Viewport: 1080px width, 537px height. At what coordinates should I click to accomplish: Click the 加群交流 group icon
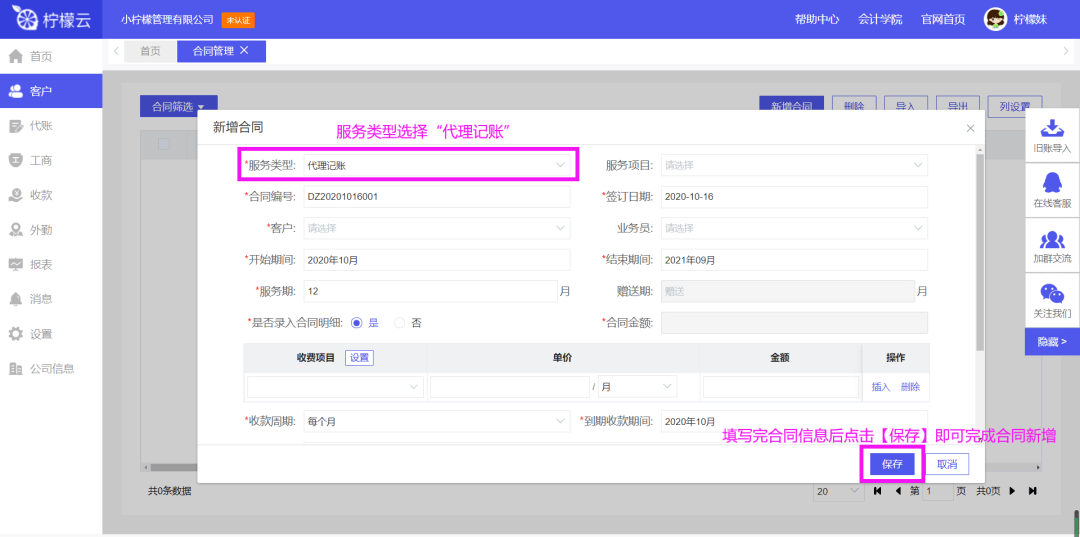click(1051, 239)
